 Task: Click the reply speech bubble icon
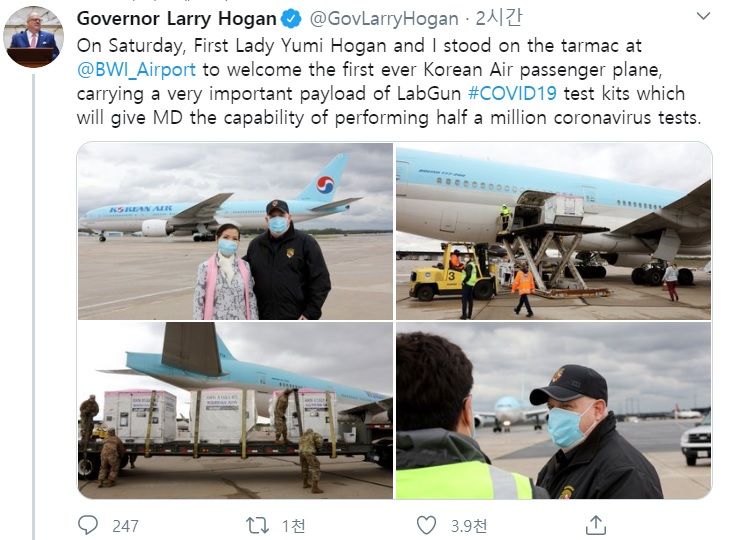pos(88,525)
